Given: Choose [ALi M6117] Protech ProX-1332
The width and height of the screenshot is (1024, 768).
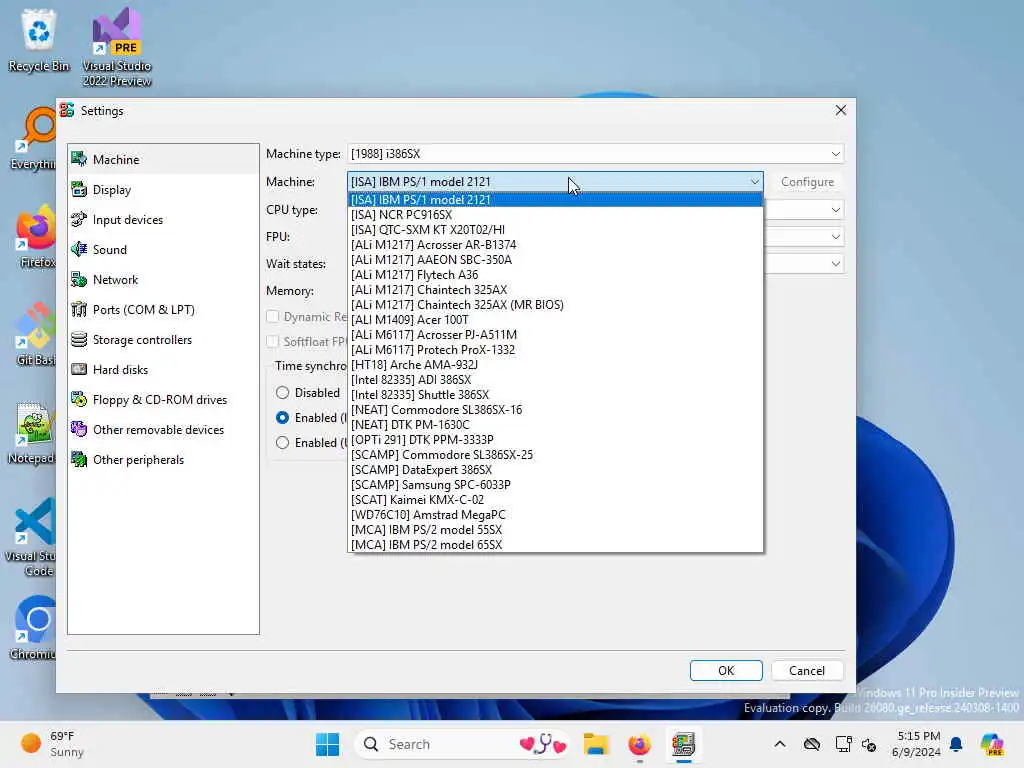Looking at the screenshot, I should click(x=555, y=350).
